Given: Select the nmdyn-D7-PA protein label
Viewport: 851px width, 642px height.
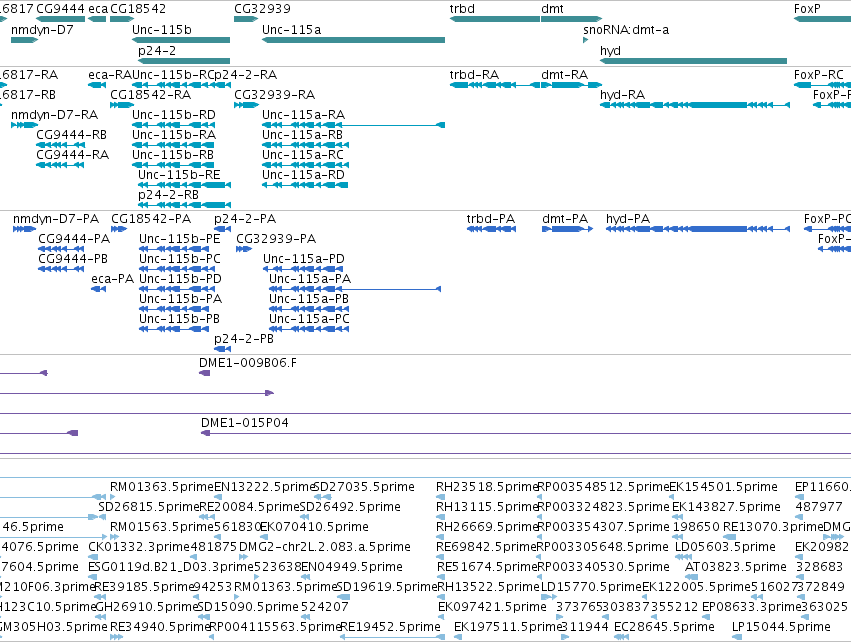Looking at the screenshot, I should point(56,219).
